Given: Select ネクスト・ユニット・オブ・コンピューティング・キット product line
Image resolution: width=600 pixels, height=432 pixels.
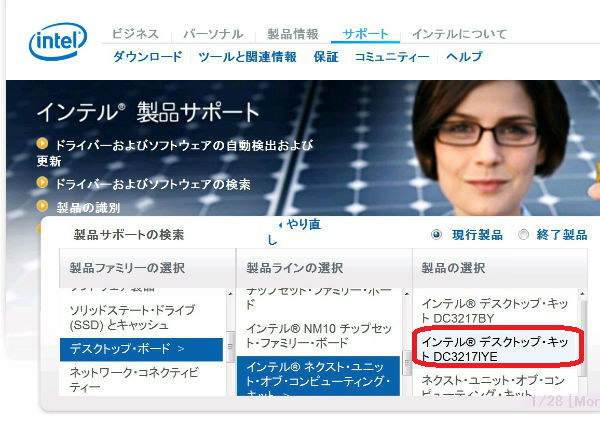Looking at the screenshot, I should pos(318,376).
